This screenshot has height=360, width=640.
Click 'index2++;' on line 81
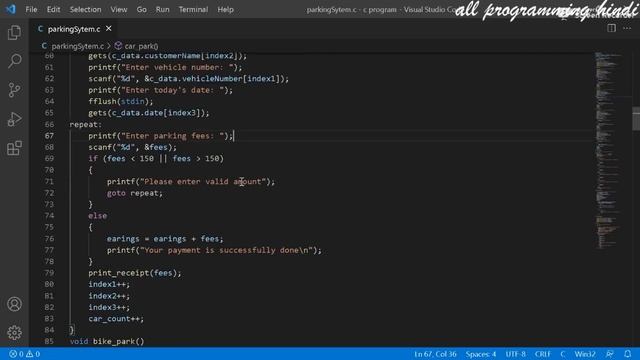tap(109, 296)
